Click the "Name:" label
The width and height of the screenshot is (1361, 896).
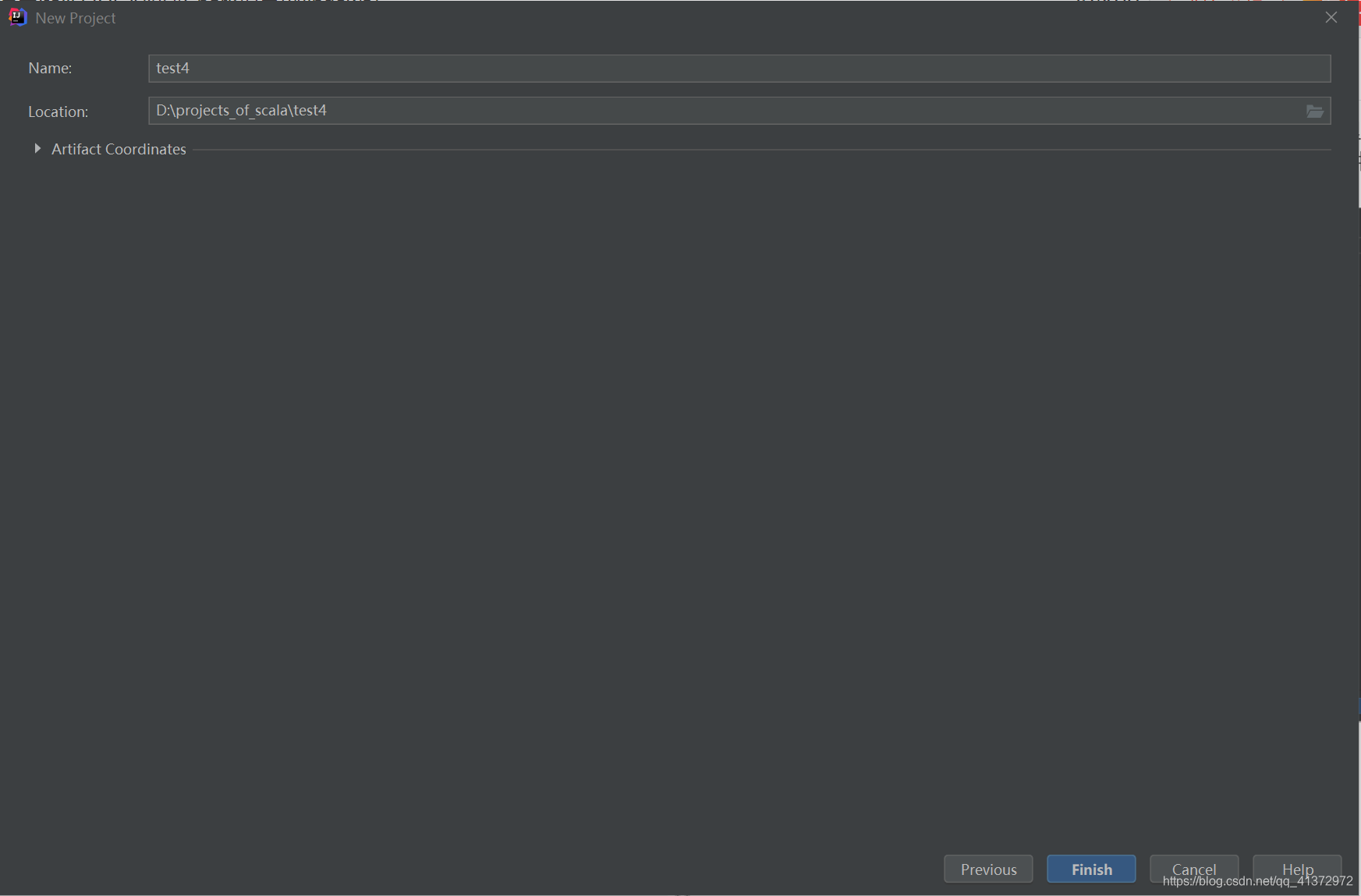(50, 69)
